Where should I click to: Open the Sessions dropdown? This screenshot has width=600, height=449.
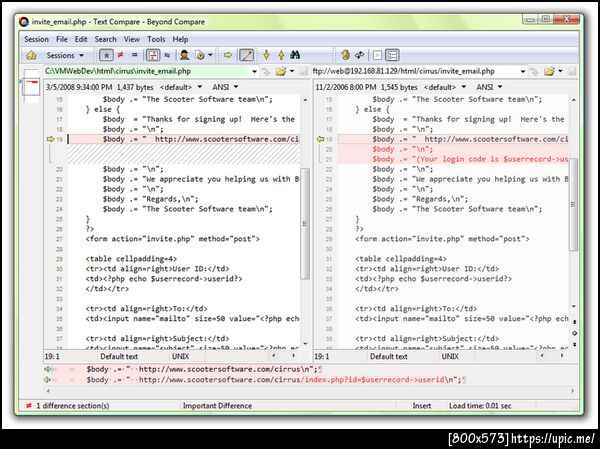coord(64,56)
